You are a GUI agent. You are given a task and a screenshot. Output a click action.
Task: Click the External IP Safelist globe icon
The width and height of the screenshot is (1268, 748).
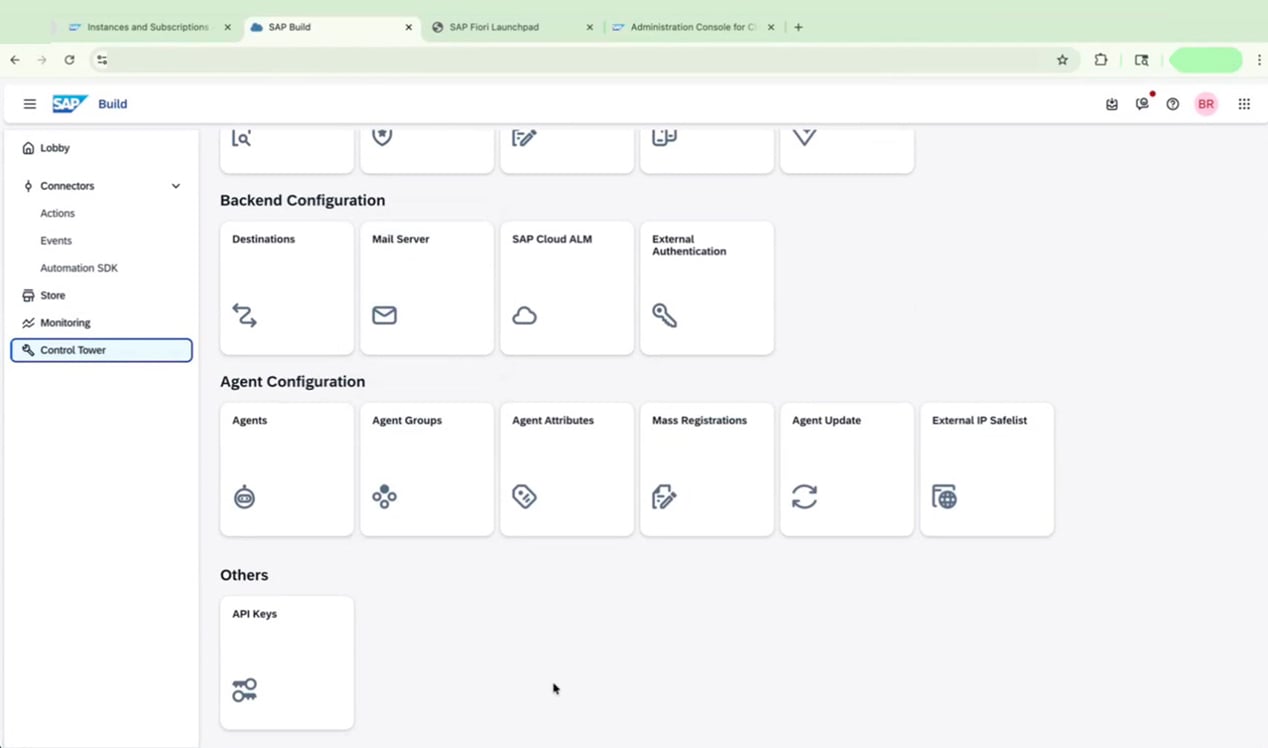click(x=945, y=497)
